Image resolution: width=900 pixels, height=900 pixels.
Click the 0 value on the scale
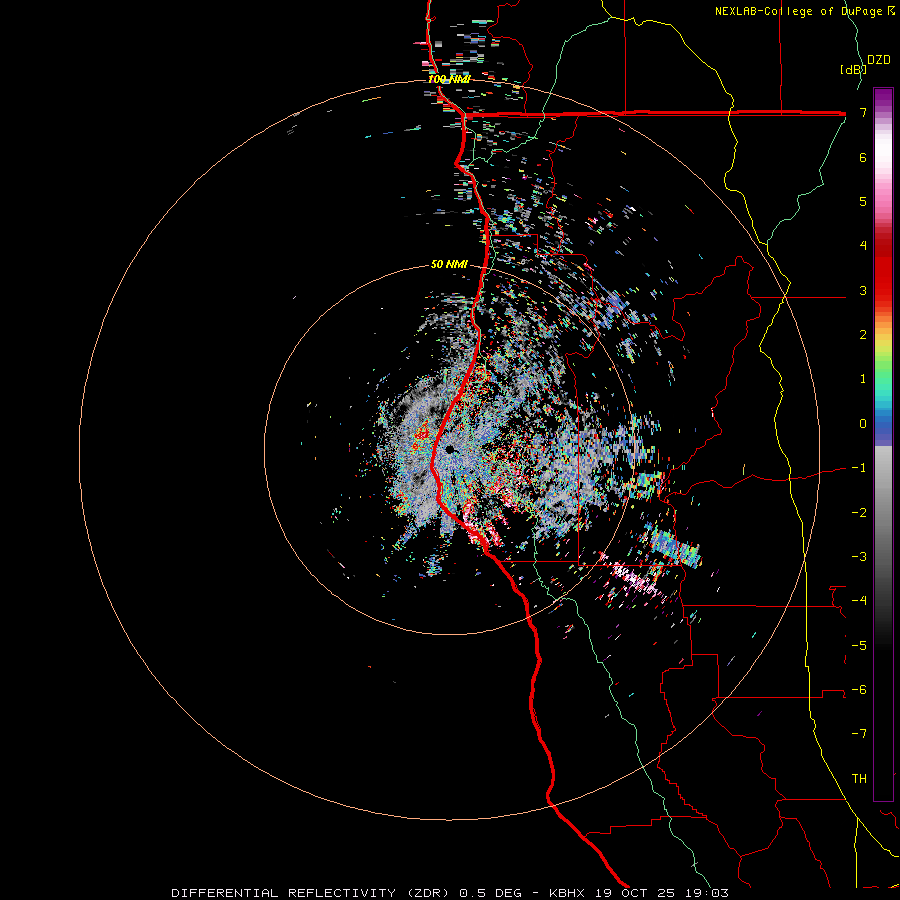coord(863,424)
